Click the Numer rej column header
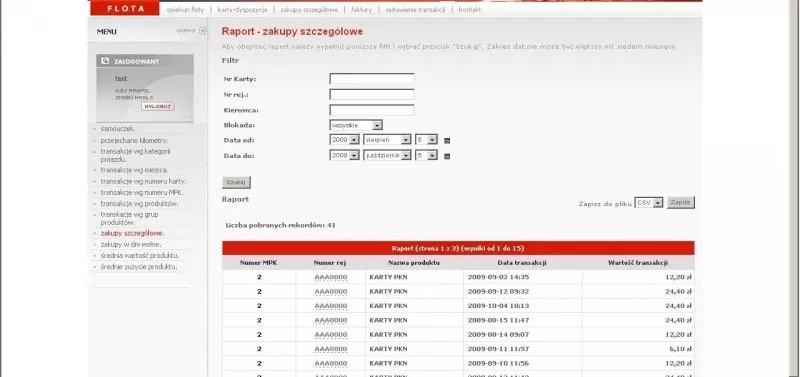 pyautogui.click(x=330, y=263)
